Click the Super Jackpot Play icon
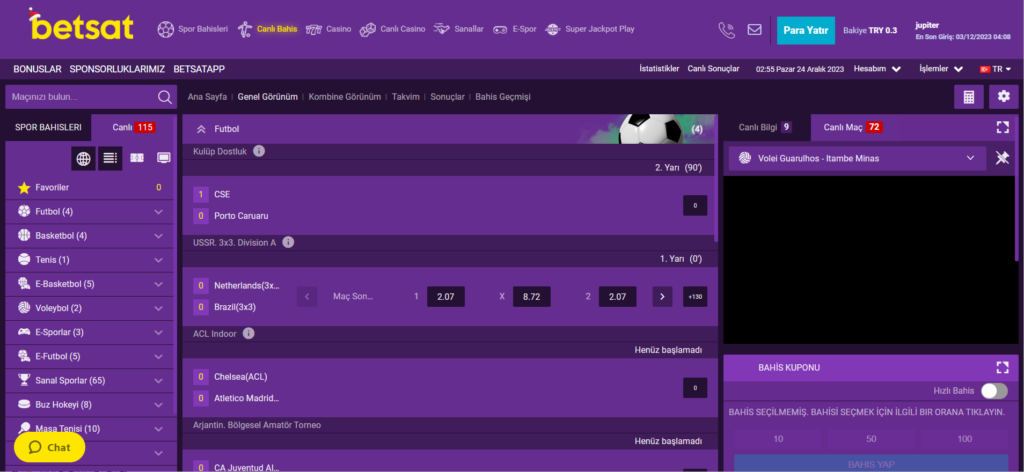 (552, 29)
